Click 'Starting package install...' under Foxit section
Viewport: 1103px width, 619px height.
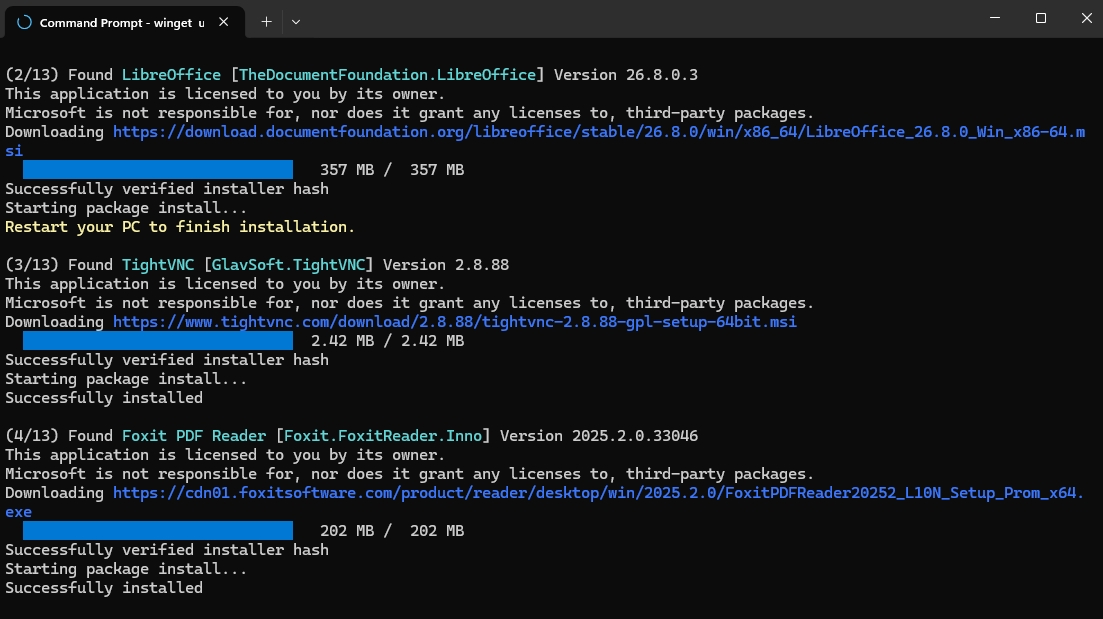point(127,569)
